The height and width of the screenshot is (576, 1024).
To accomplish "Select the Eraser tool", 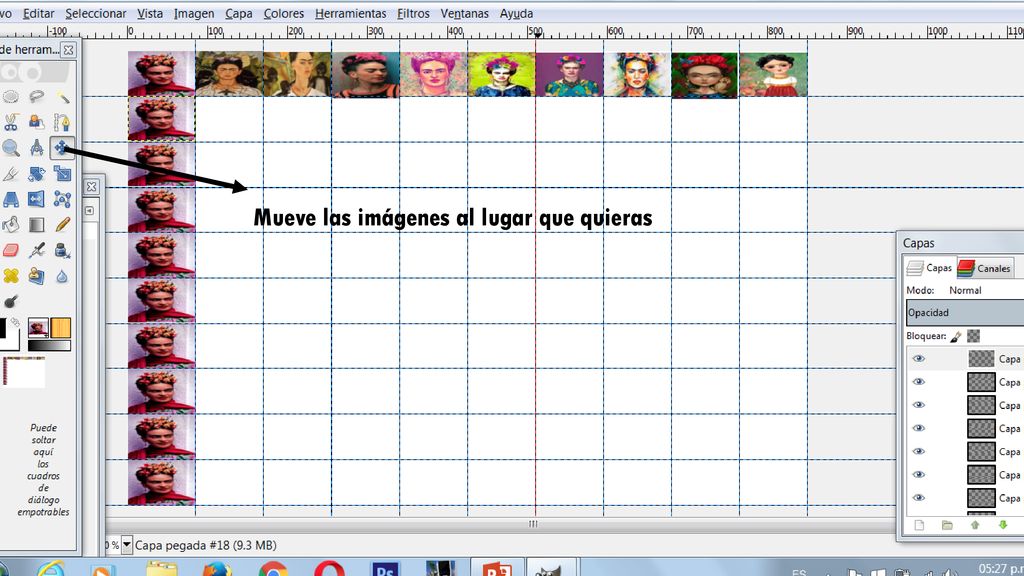I will point(11,250).
